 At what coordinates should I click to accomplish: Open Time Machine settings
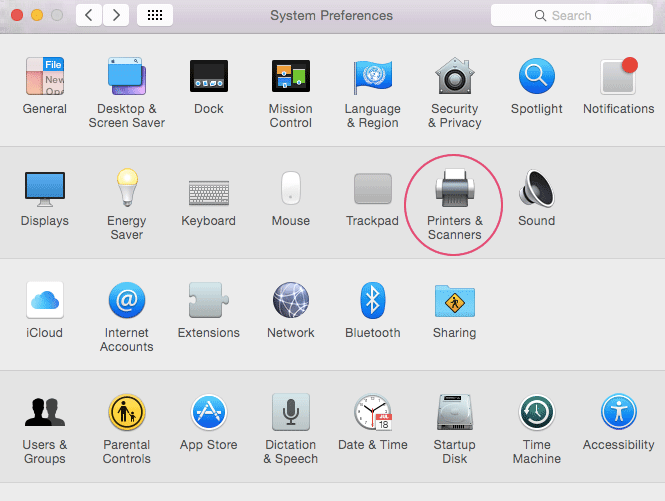tap(536, 413)
